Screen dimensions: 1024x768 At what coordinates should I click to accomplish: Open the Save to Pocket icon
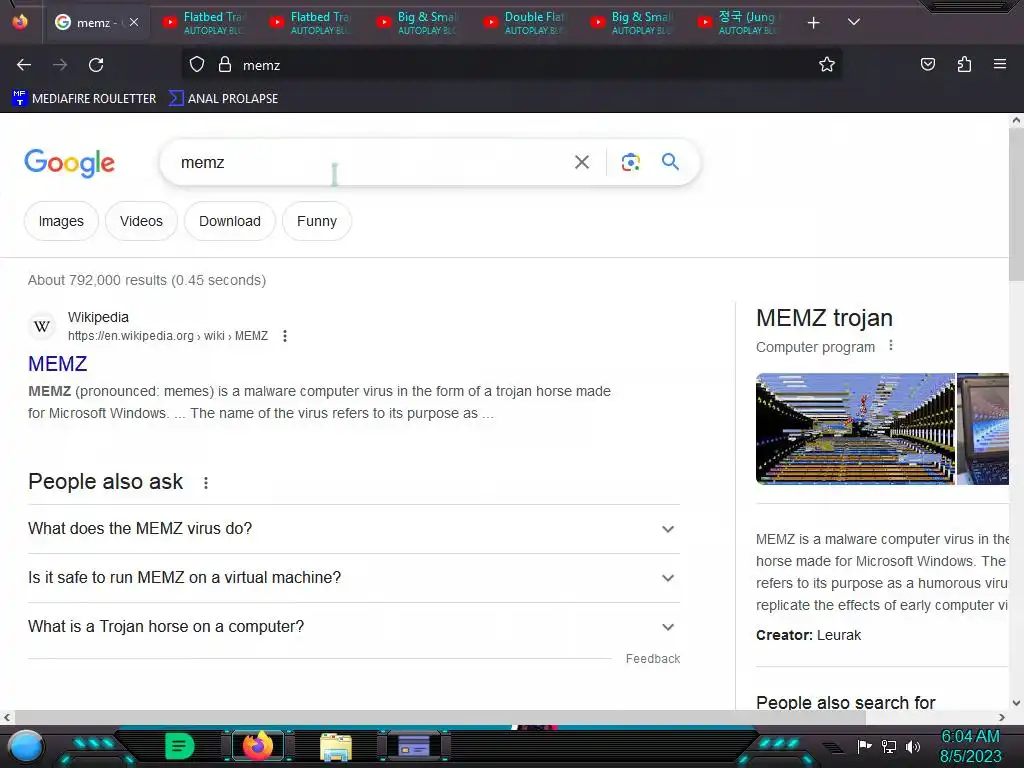(x=927, y=64)
